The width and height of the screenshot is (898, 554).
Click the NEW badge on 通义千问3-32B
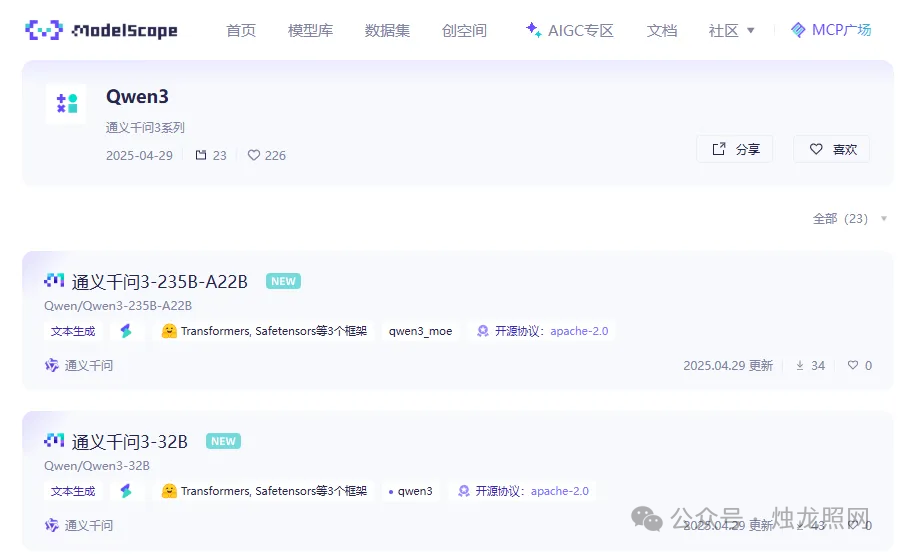[223, 441]
